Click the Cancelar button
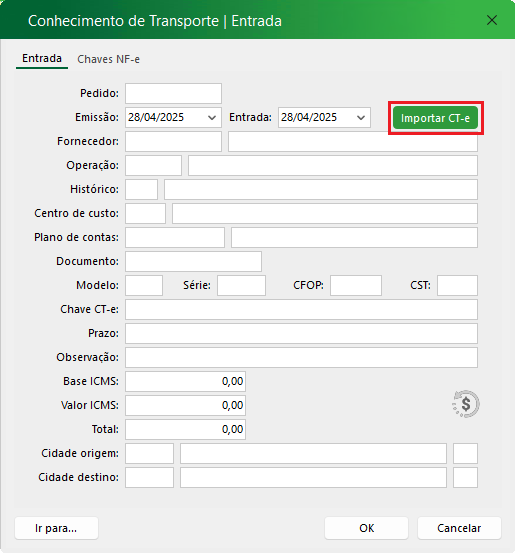Screen dimensions: 515x553 coord(459,528)
